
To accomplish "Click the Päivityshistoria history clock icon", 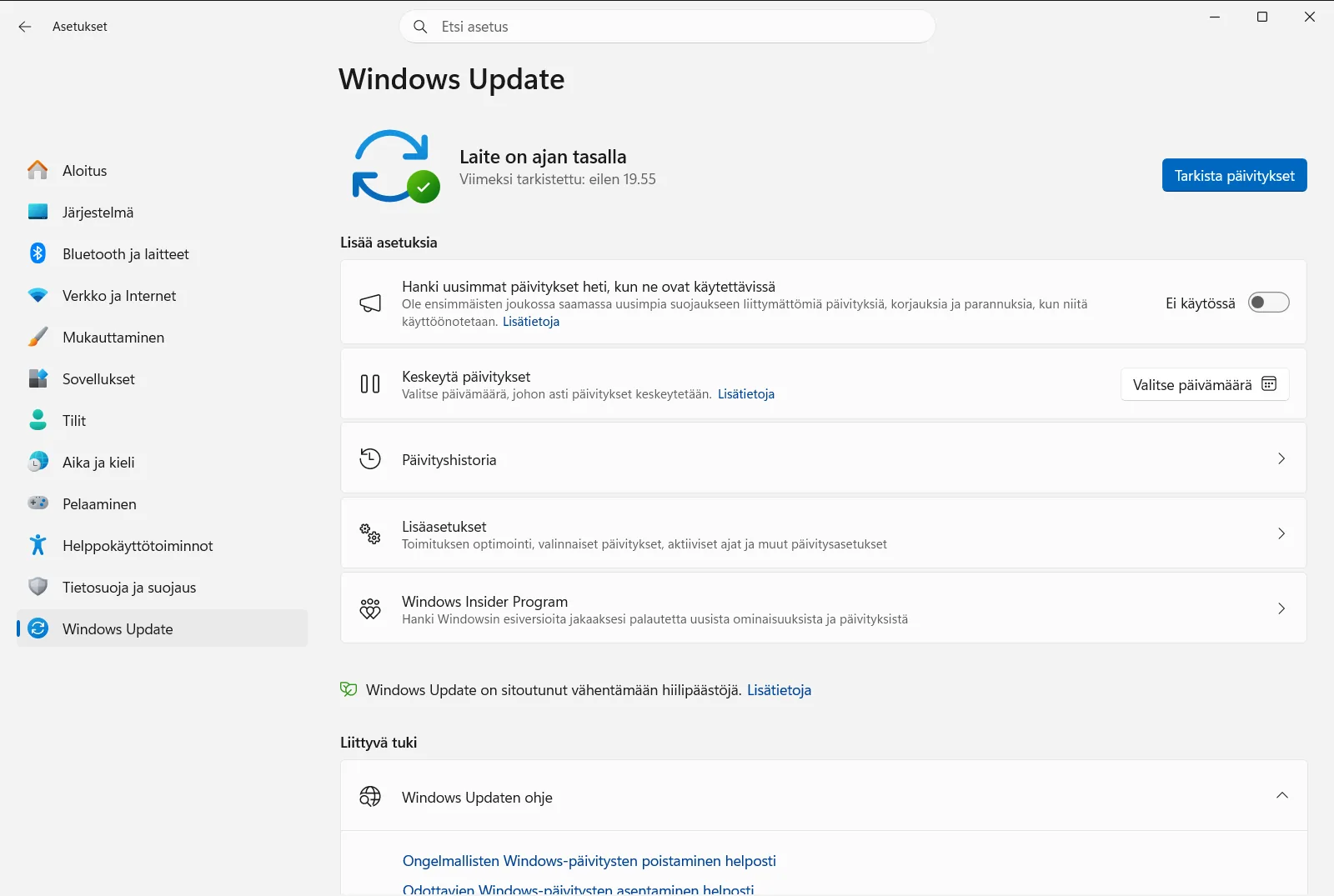I will pos(370,458).
